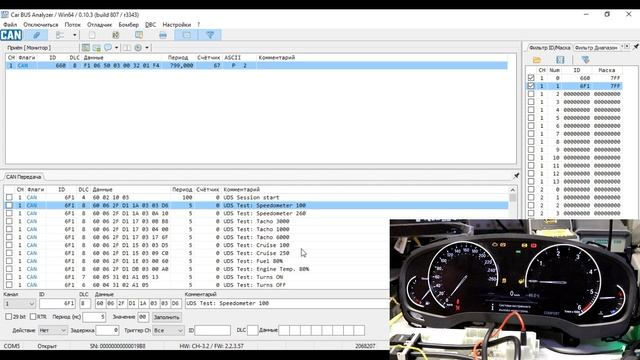The height and width of the screenshot is (360, 640).
Task: Select the UDS Test: Speedometer 260 row
Action: click(x=257, y=213)
